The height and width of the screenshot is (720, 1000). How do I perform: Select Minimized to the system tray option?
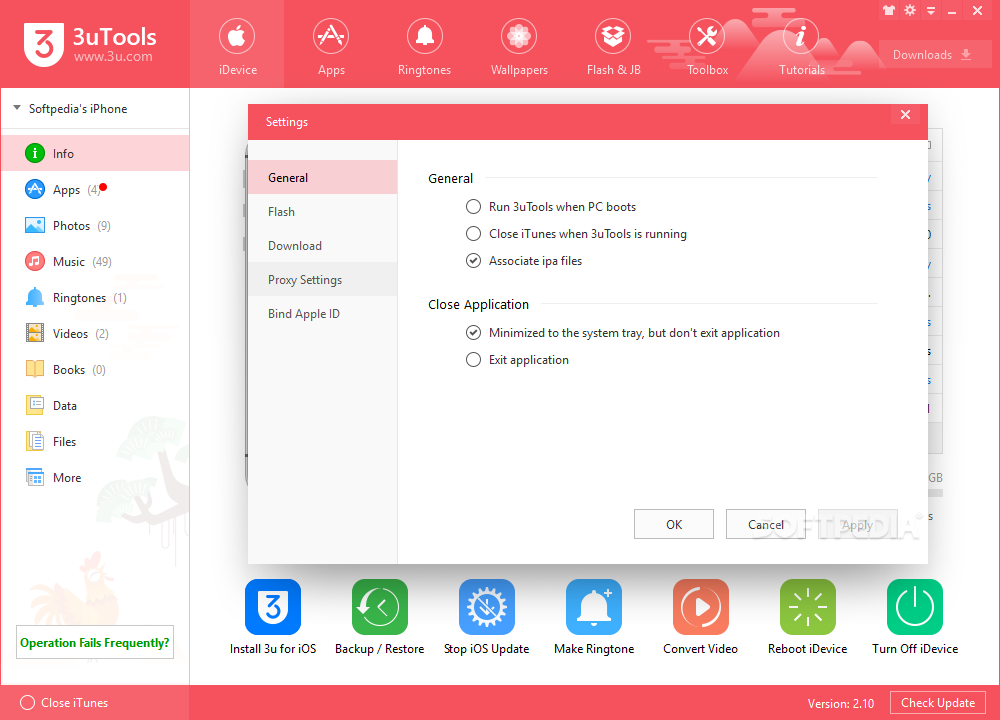(473, 332)
